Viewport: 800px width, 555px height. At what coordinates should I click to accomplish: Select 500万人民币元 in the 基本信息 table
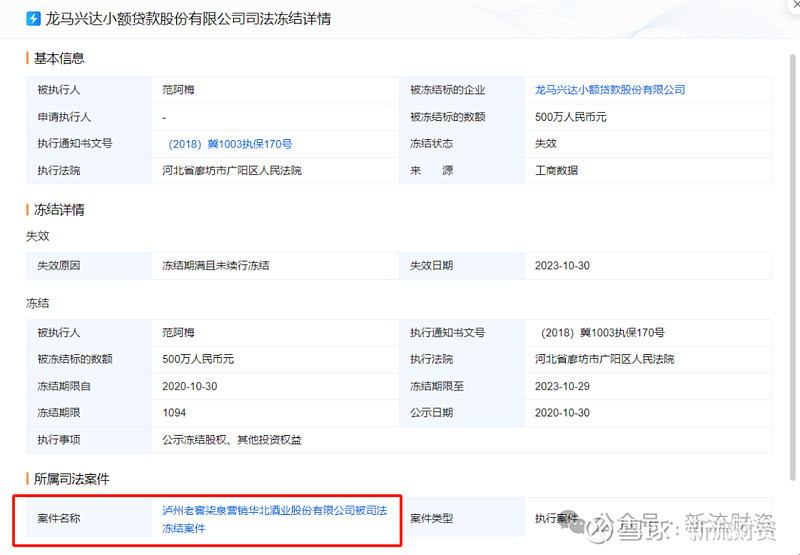(x=570, y=117)
